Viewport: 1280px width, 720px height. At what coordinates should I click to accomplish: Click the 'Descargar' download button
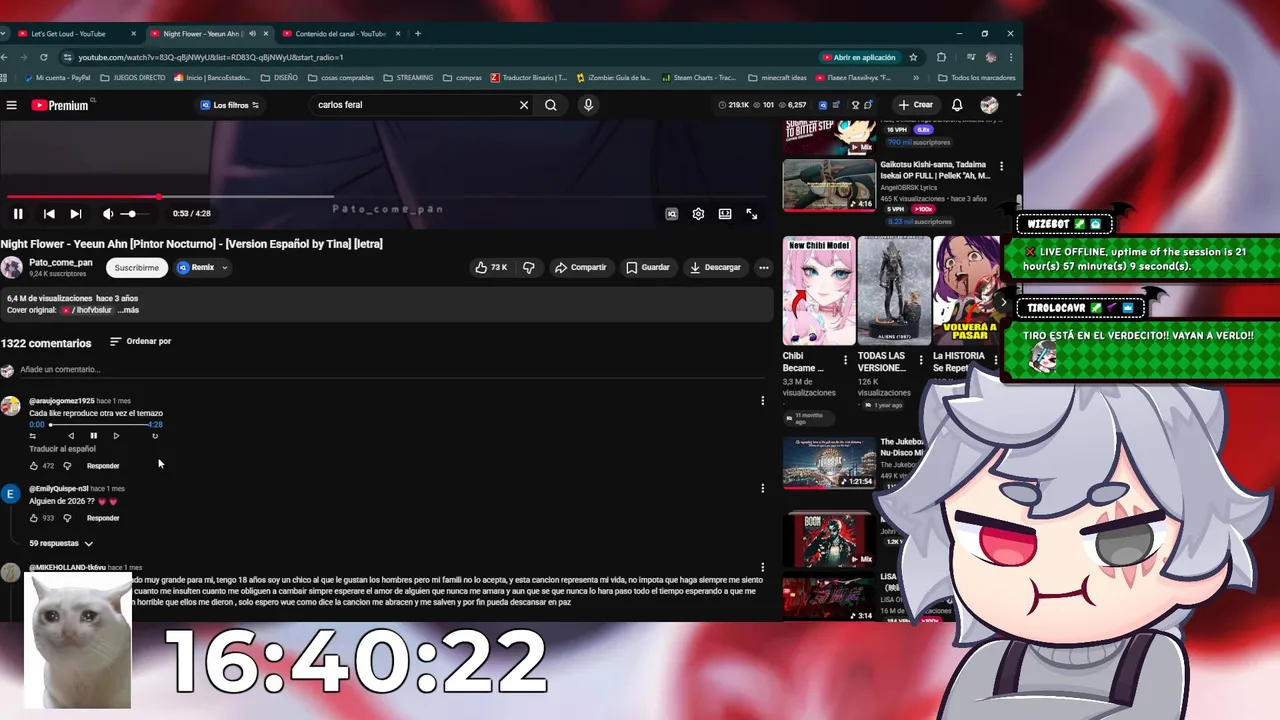click(x=715, y=267)
